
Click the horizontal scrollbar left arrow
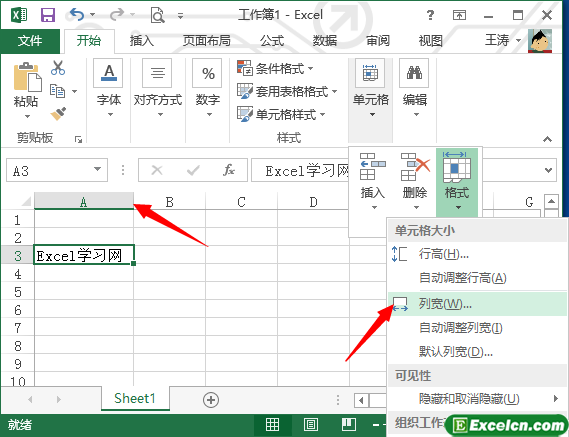pyautogui.click(x=361, y=400)
